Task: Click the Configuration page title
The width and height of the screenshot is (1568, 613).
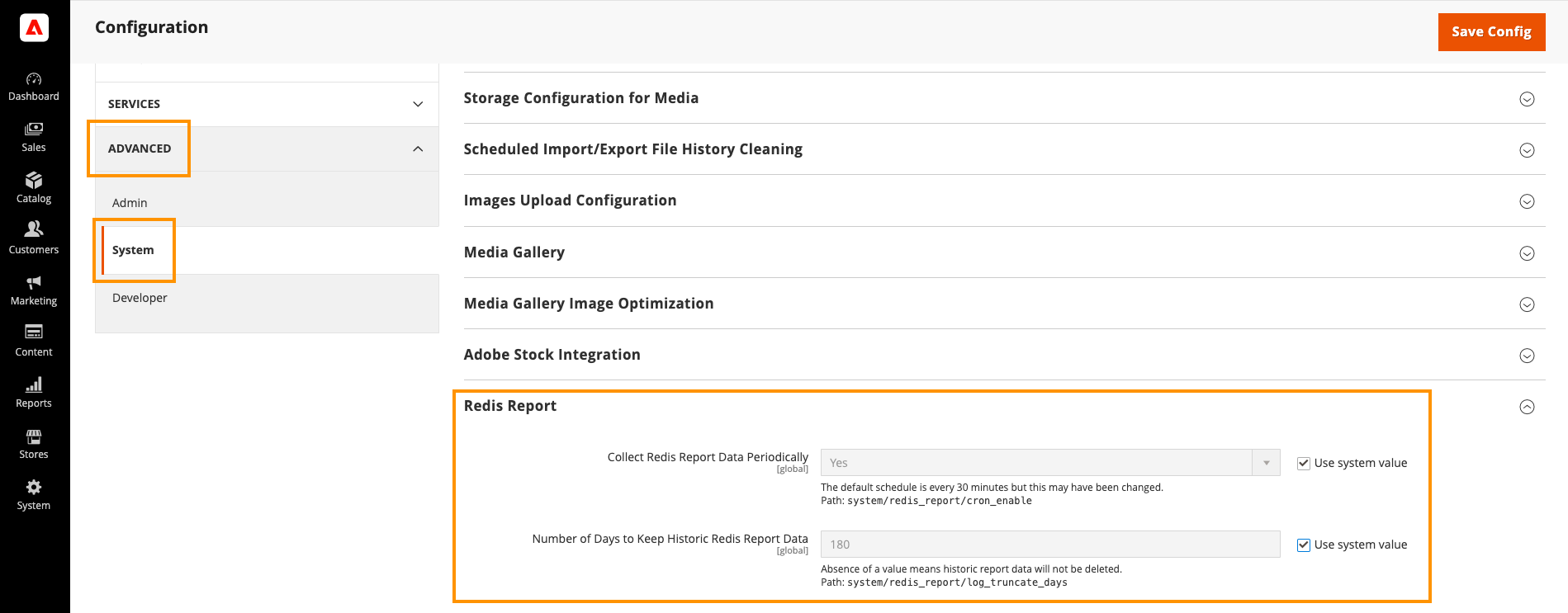Action: 152,27
